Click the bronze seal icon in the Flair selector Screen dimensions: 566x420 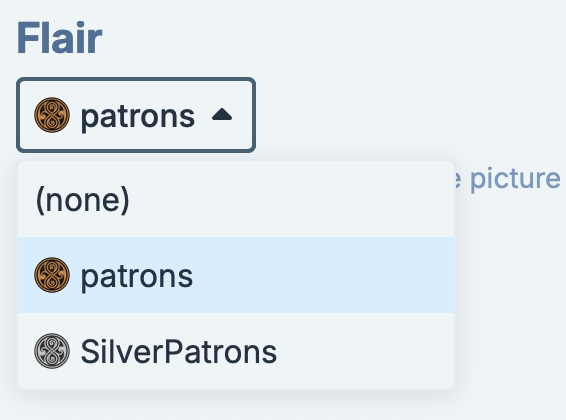[52, 115]
